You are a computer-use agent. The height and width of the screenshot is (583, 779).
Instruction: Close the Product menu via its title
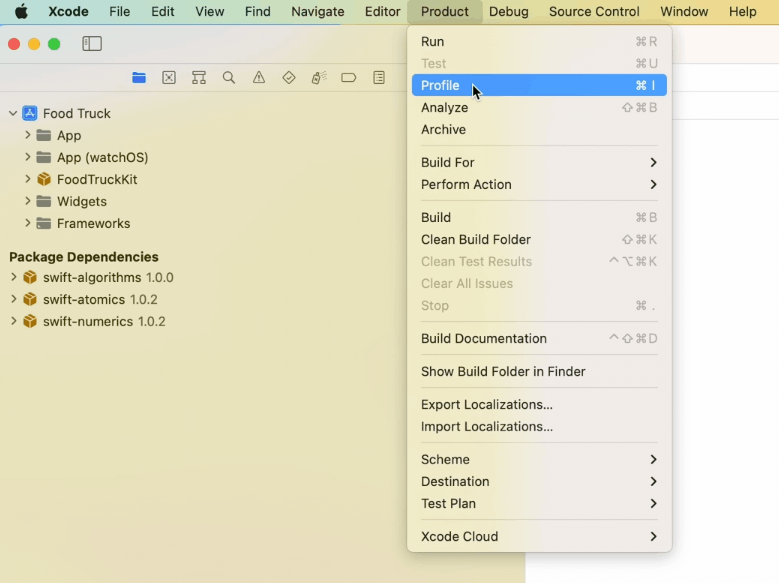(445, 11)
